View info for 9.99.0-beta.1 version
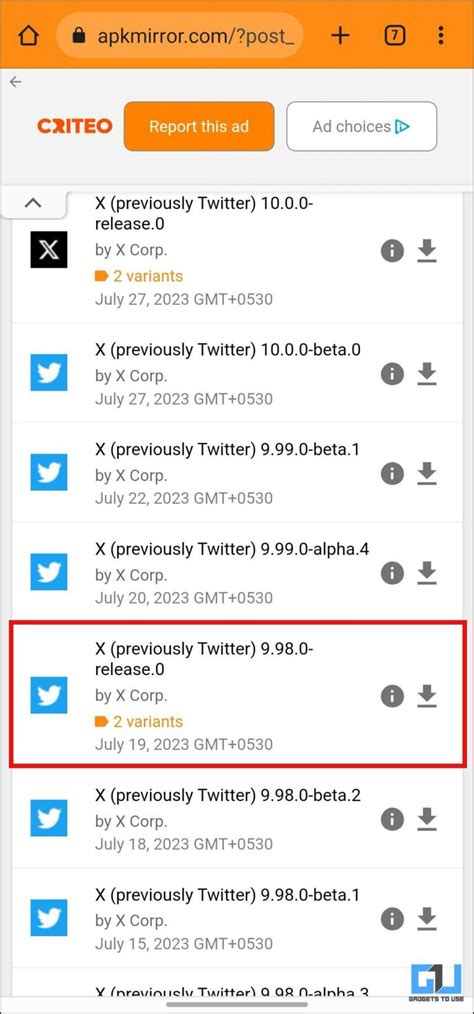474x1014 pixels. tap(392, 473)
